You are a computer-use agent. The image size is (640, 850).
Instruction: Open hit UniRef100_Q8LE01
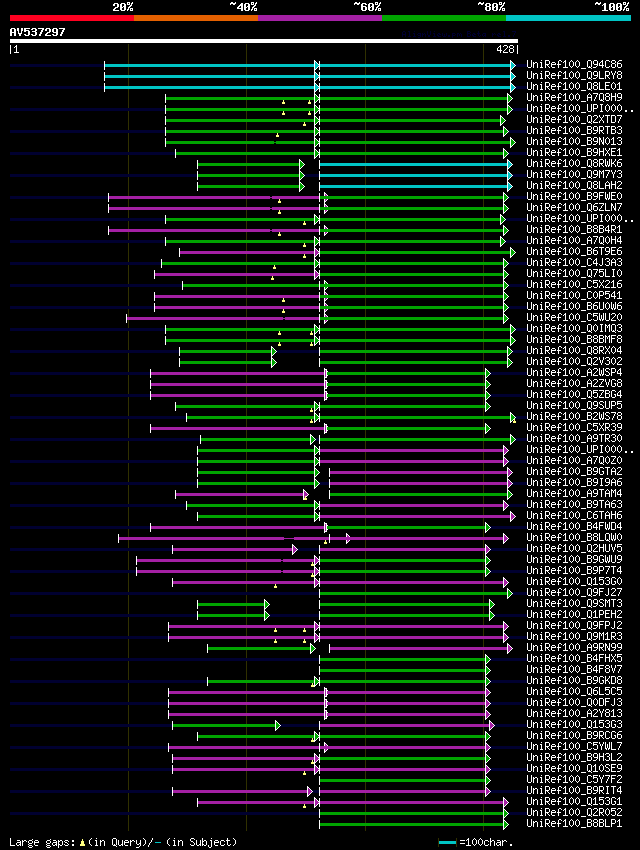point(574,86)
